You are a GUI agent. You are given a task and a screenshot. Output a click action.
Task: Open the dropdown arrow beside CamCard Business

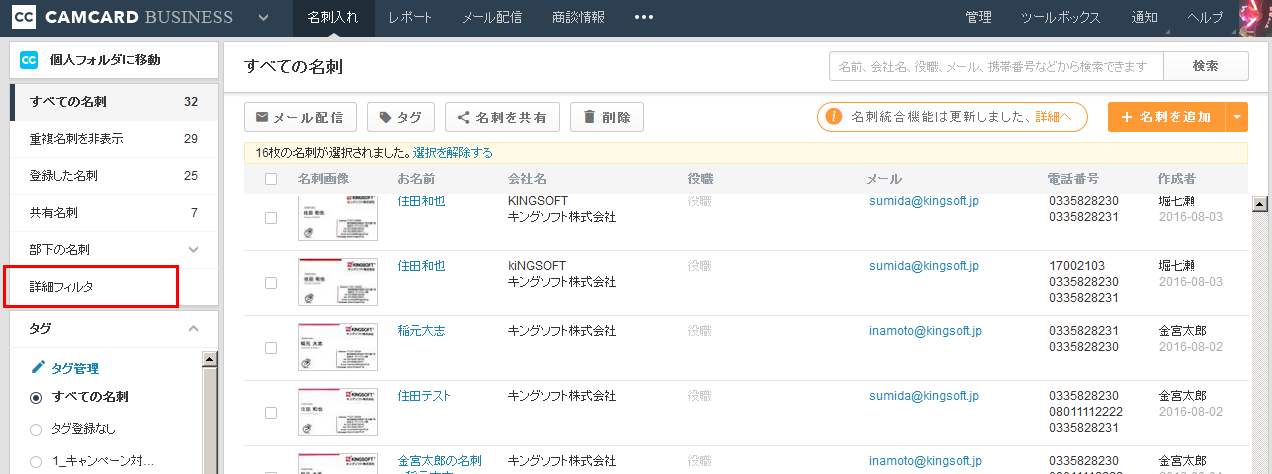pos(263,17)
